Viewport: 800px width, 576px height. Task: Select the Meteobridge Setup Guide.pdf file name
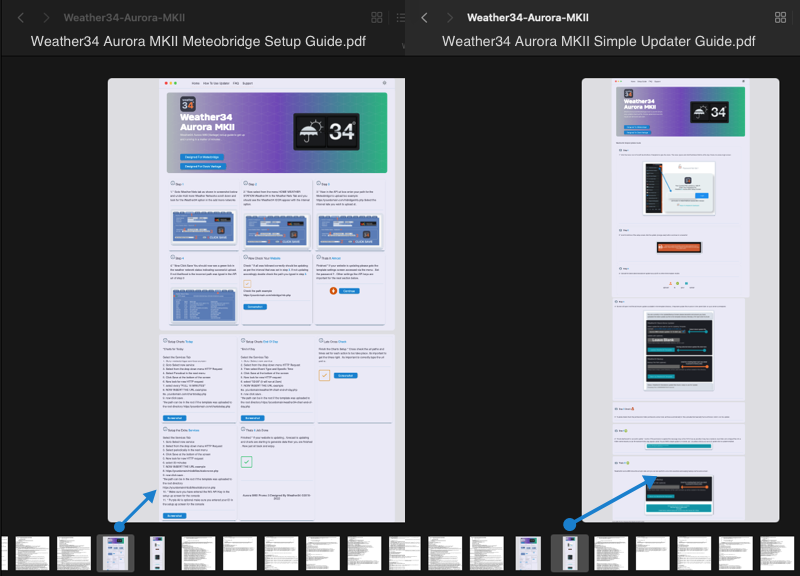(198, 41)
